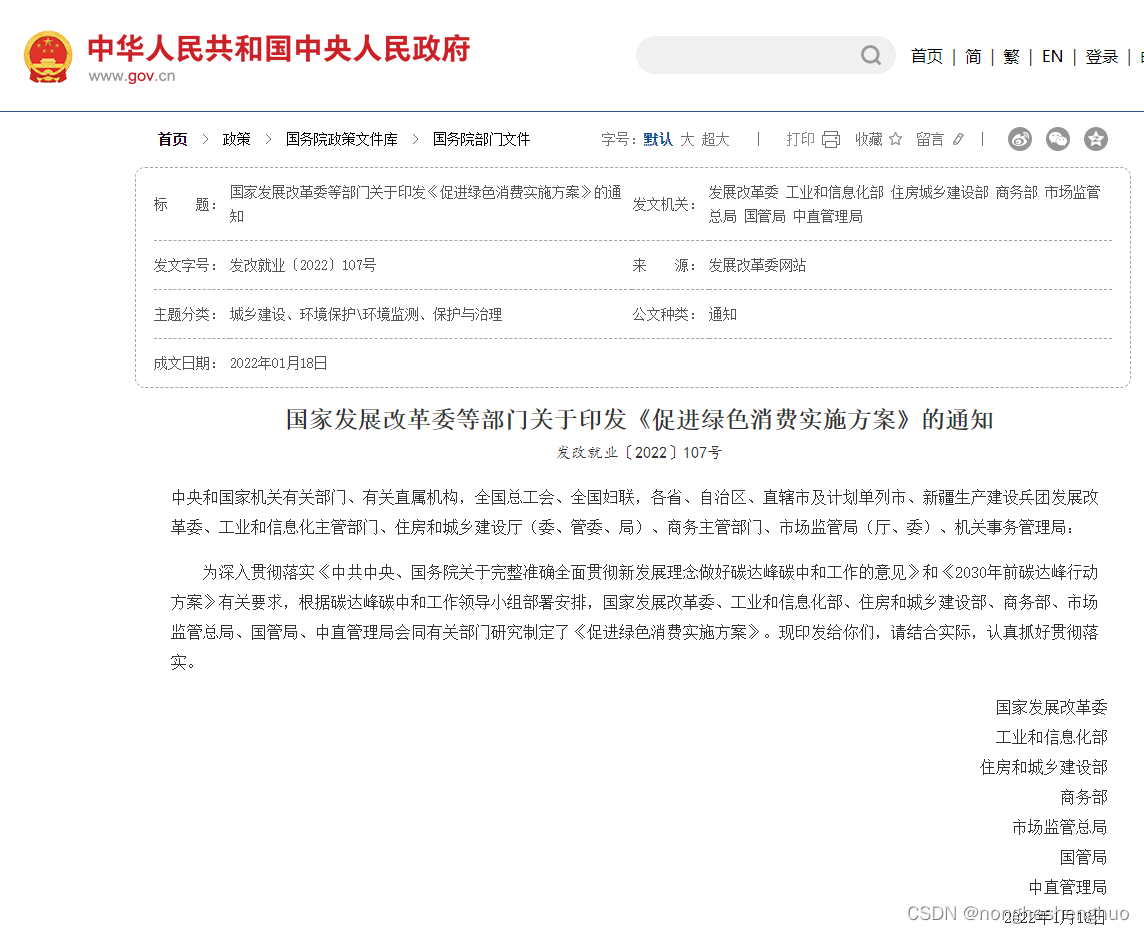Click signature line 住房和城乡建设部
This screenshot has width=1144, height=933.
pyautogui.click(x=1043, y=767)
